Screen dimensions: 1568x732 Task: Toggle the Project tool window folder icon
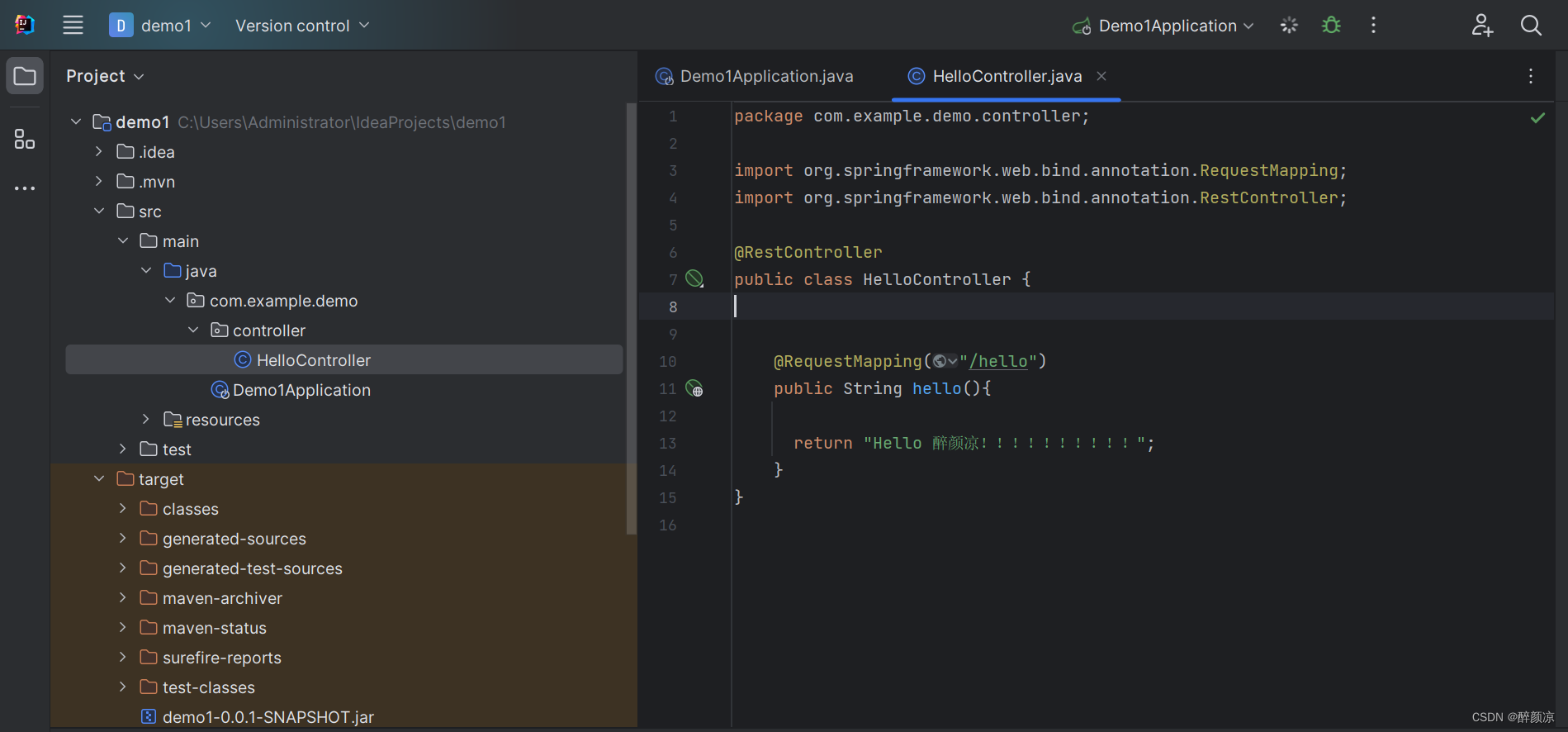[25, 76]
